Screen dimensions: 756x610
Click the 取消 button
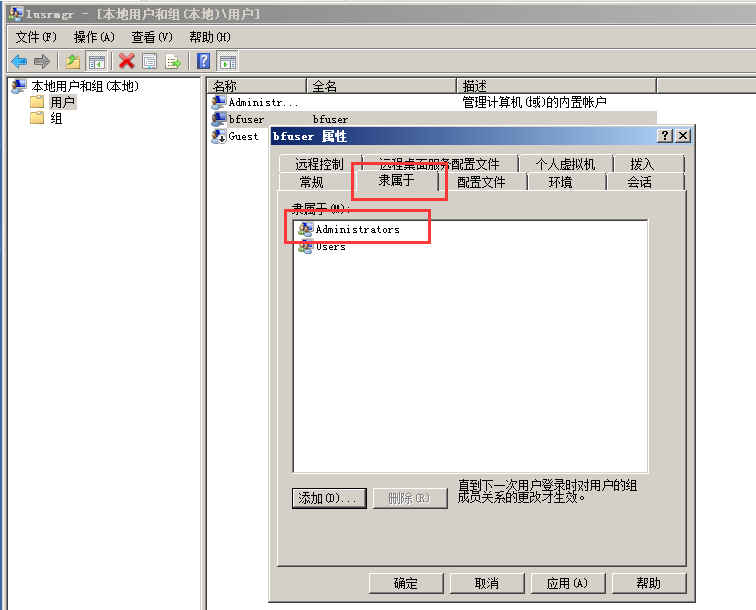pos(487,583)
